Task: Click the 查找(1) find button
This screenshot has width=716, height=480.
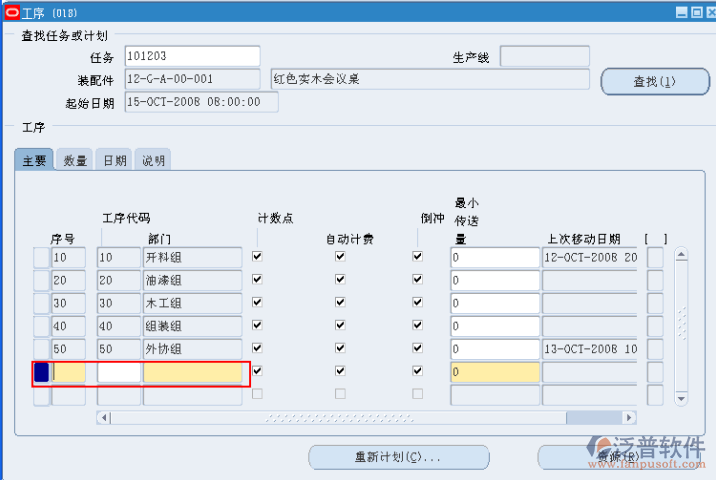Action: [655, 82]
